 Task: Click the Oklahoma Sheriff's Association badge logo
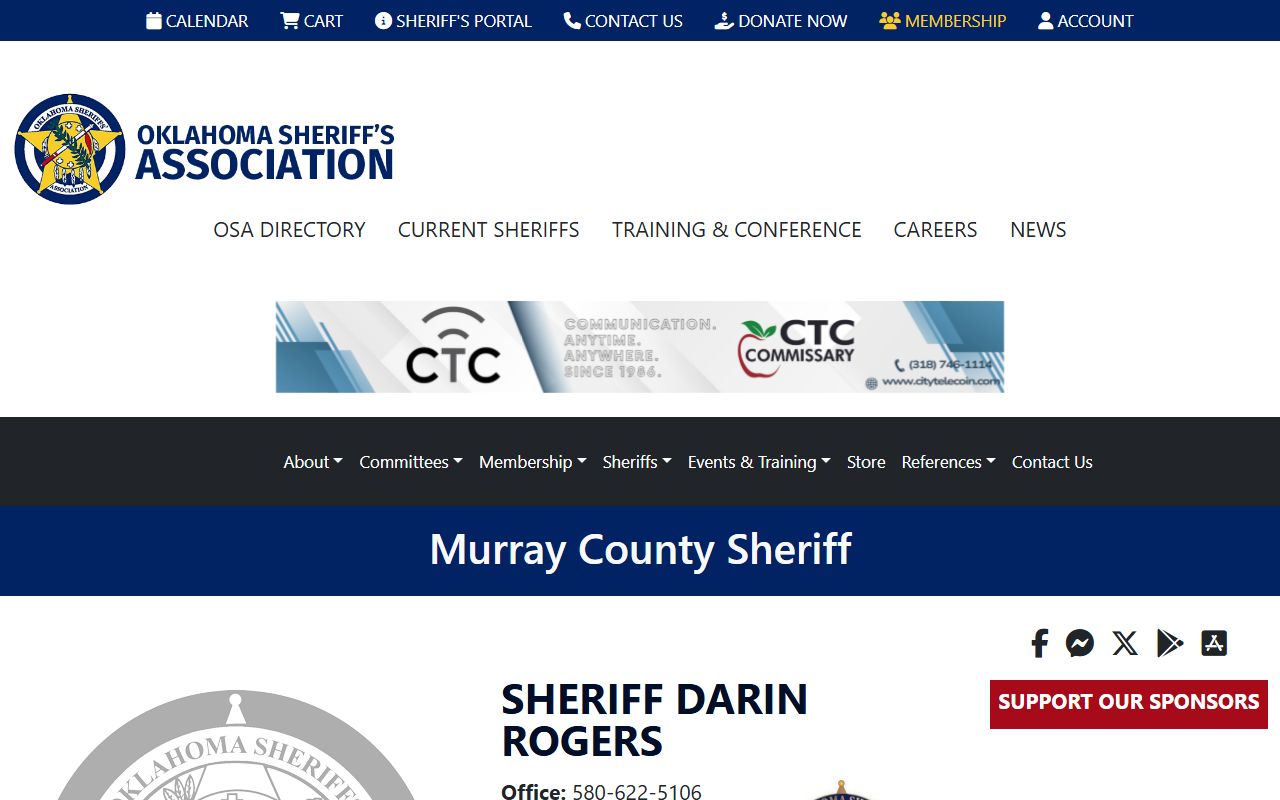(70, 149)
